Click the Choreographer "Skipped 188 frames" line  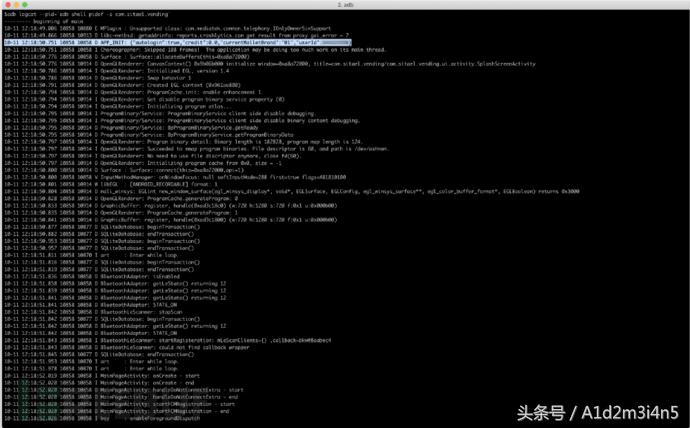[x=195, y=50]
